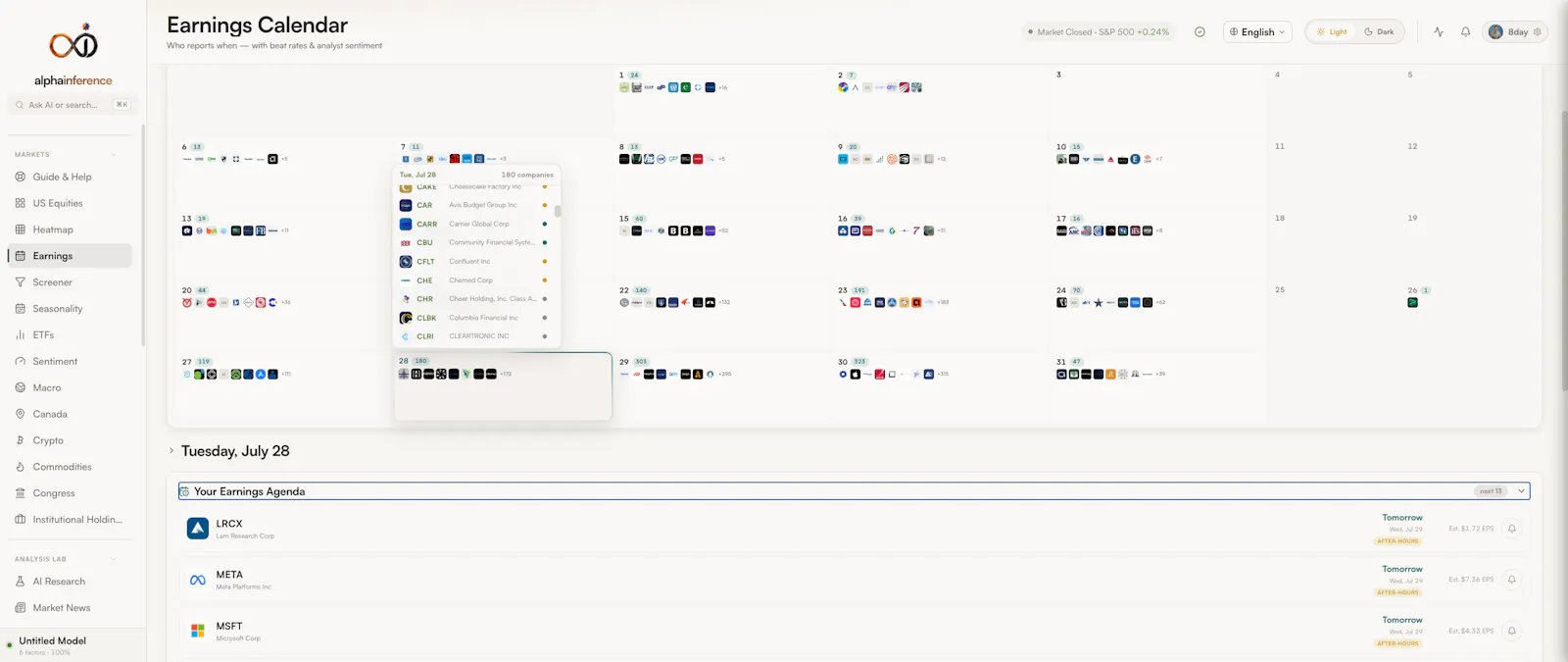The width and height of the screenshot is (1568, 662).
Task: Open Market News page
Action: coord(70,608)
